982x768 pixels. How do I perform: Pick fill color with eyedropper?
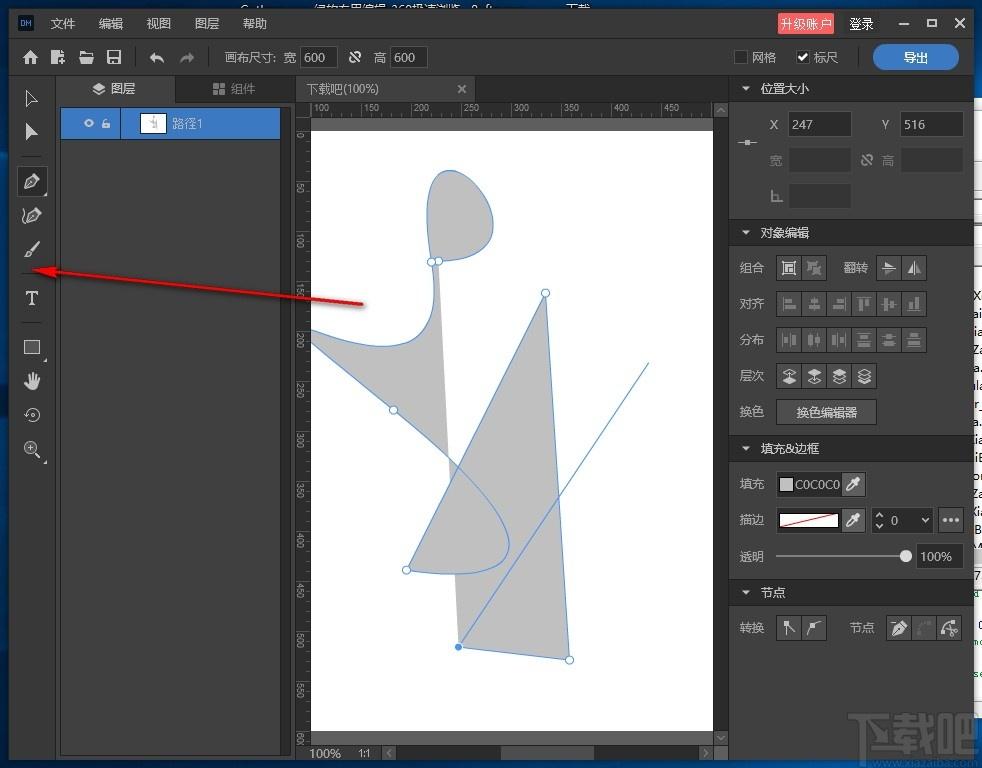click(853, 484)
